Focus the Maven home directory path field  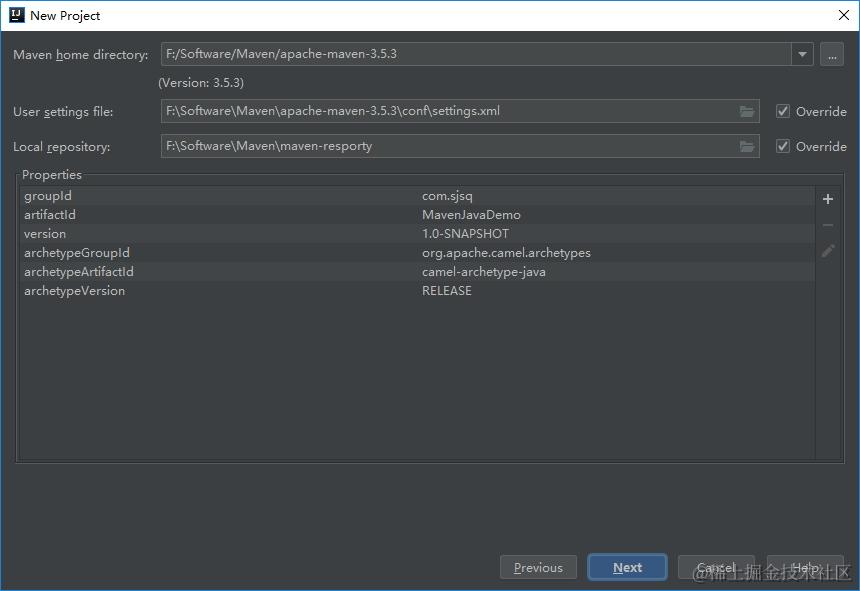point(476,54)
